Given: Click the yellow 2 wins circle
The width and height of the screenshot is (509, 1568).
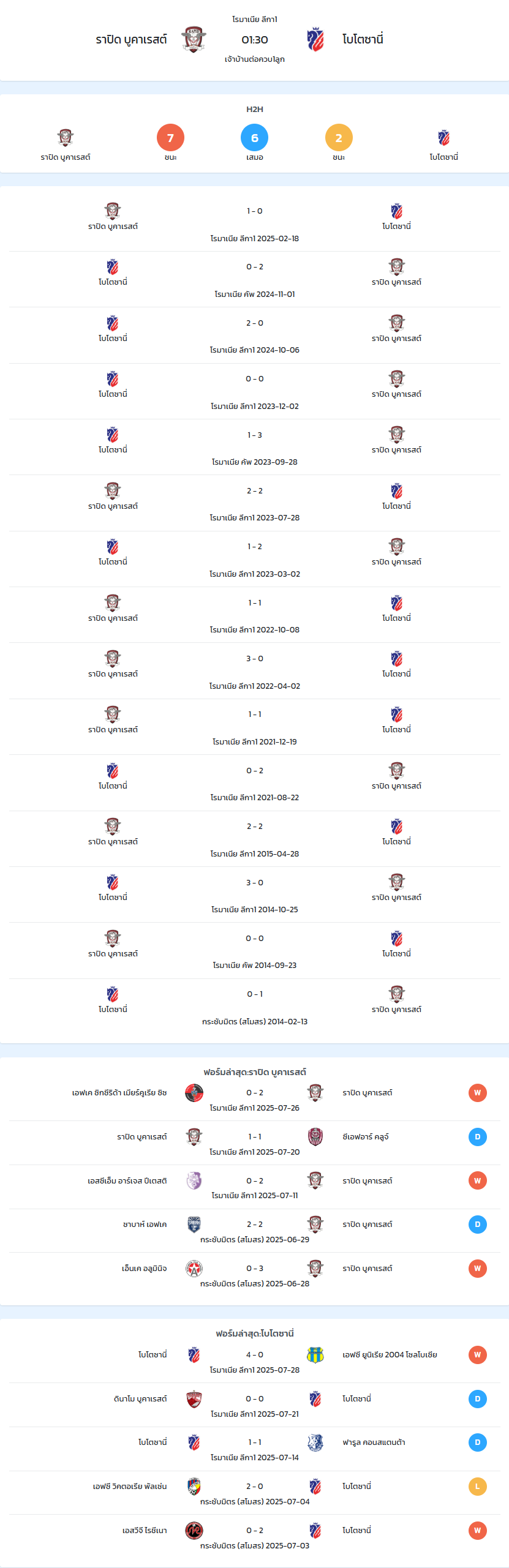Looking at the screenshot, I should 339,138.
